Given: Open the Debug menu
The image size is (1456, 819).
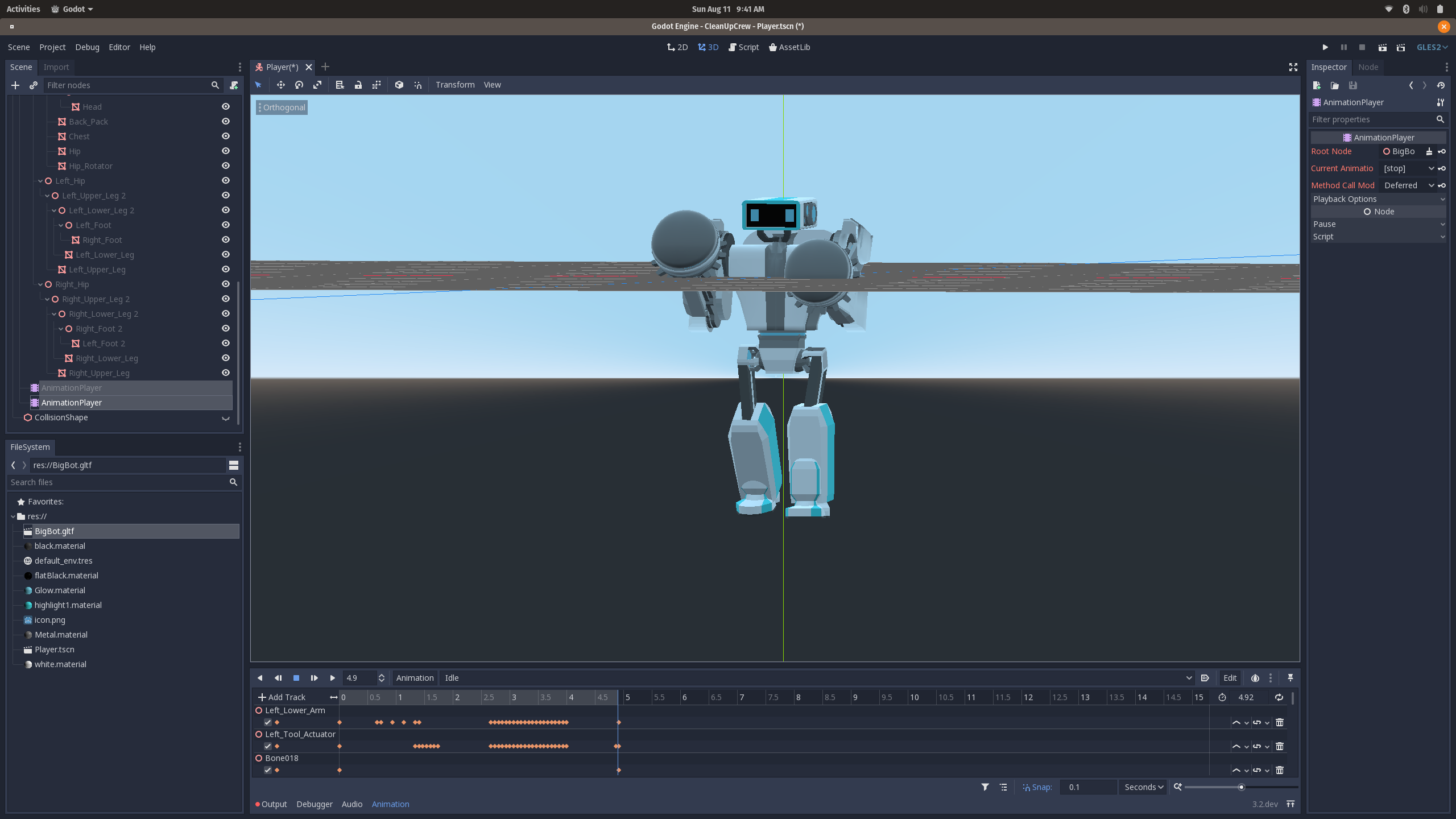Looking at the screenshot, I should pos(87,47).
